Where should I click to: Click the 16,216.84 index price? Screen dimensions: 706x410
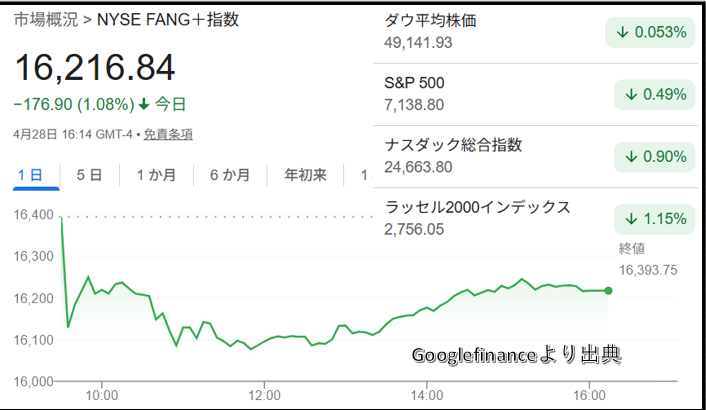pyautogui.click(x=94, y=67)
